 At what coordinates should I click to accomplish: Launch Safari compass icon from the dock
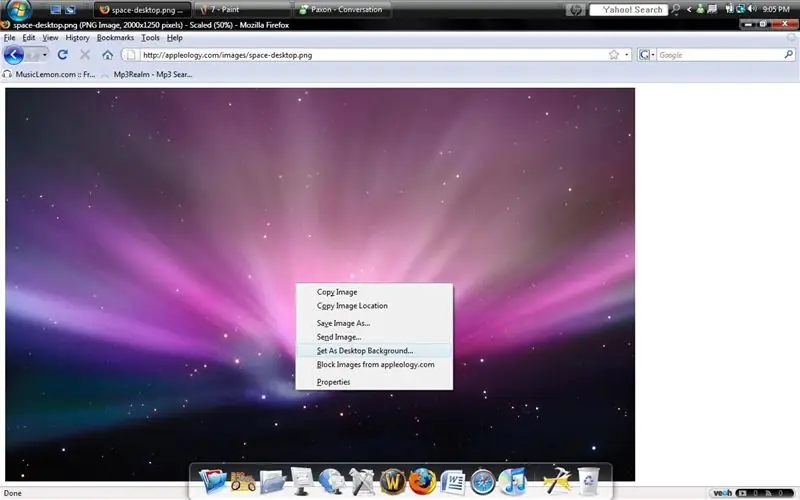pyautogui.click(x=482, y=482)
